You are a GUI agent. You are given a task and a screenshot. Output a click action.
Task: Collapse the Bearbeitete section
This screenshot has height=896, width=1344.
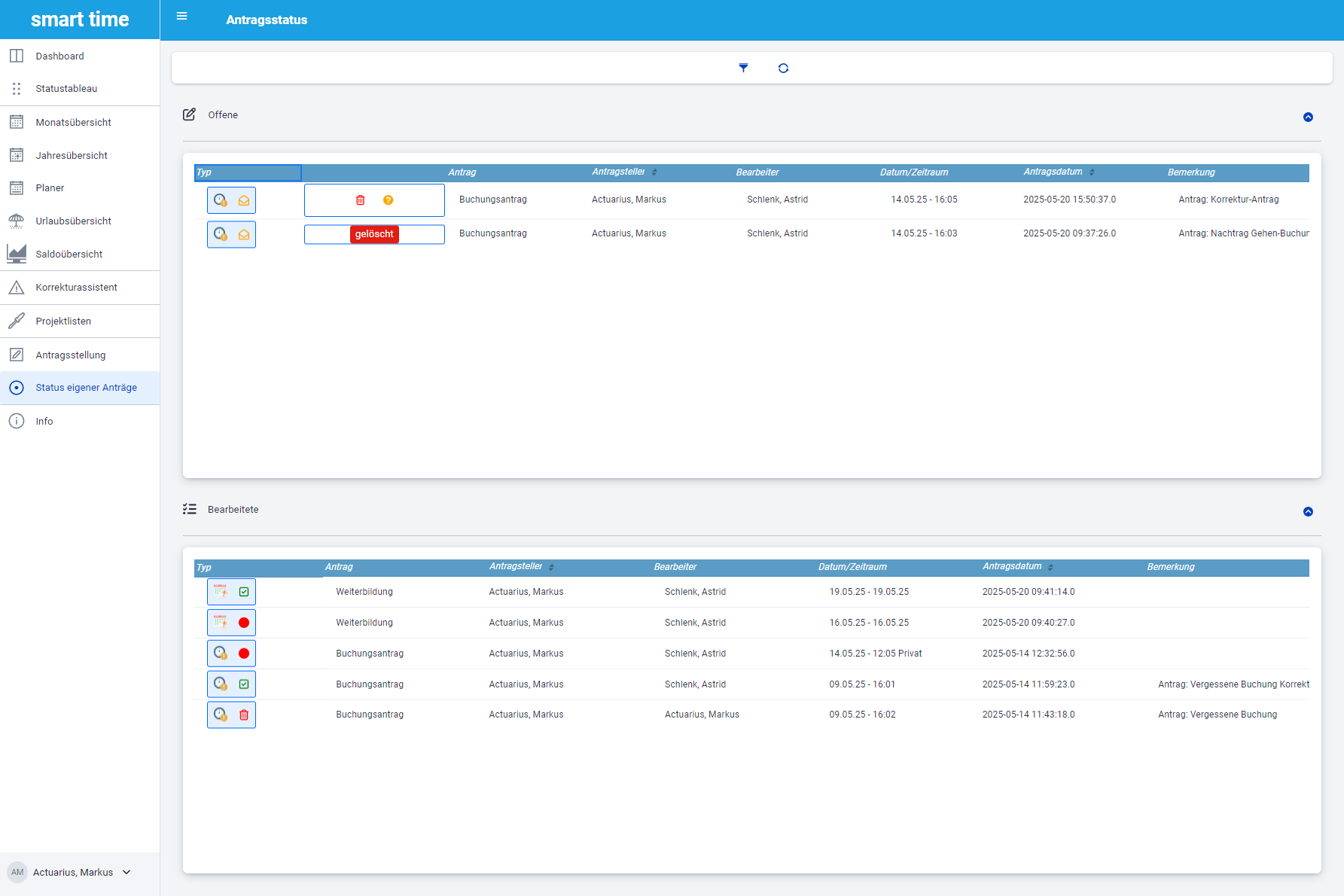tap(1308, 512)
